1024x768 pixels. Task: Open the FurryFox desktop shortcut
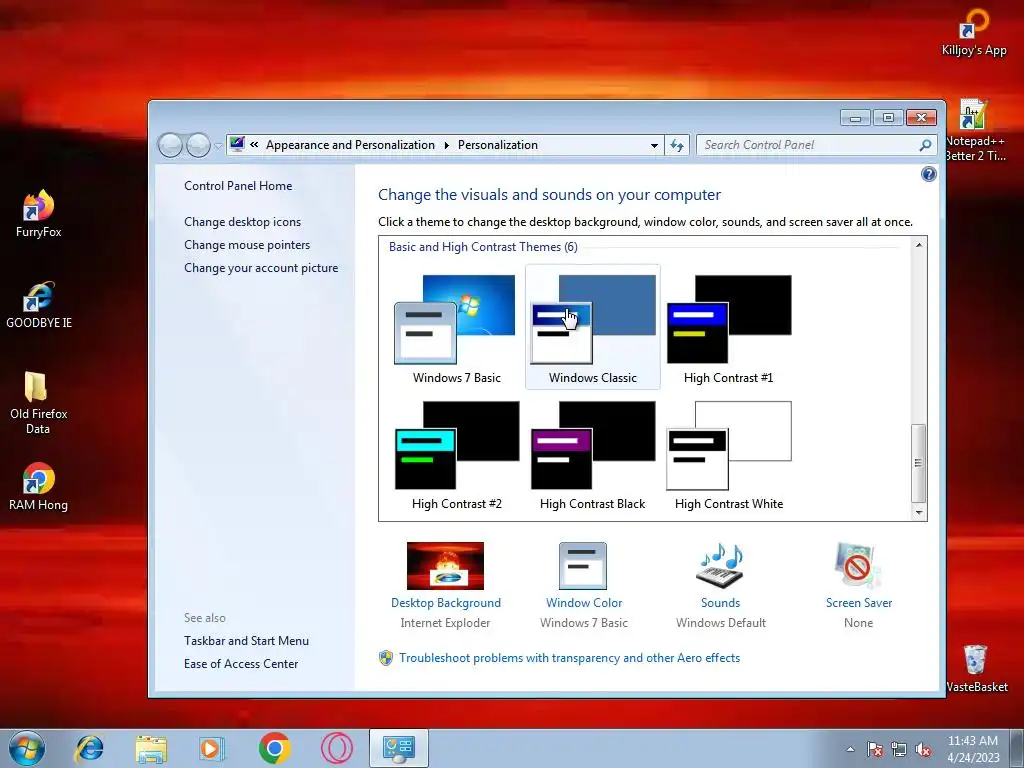point(39,214)
